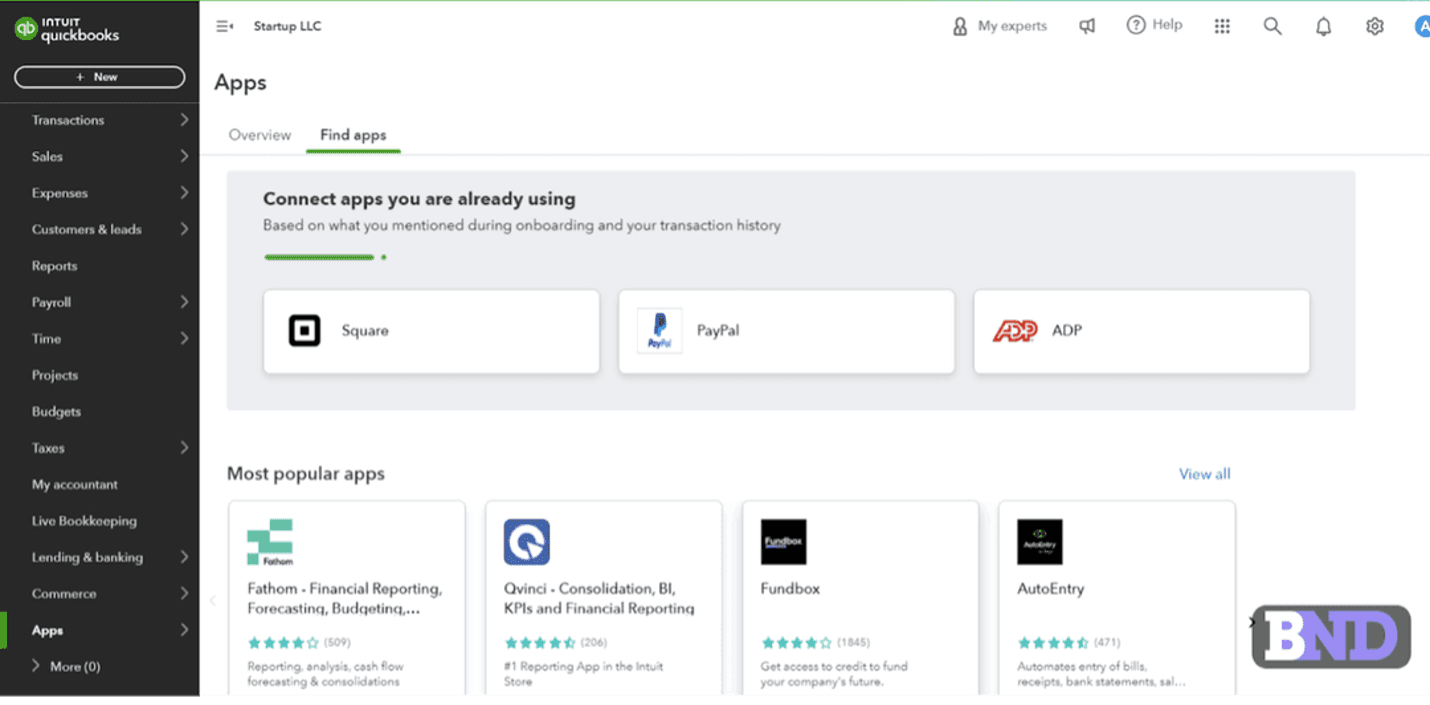The image size is (1430, 705).
Task: Open the user account avatar
Action: (1421, 26)
